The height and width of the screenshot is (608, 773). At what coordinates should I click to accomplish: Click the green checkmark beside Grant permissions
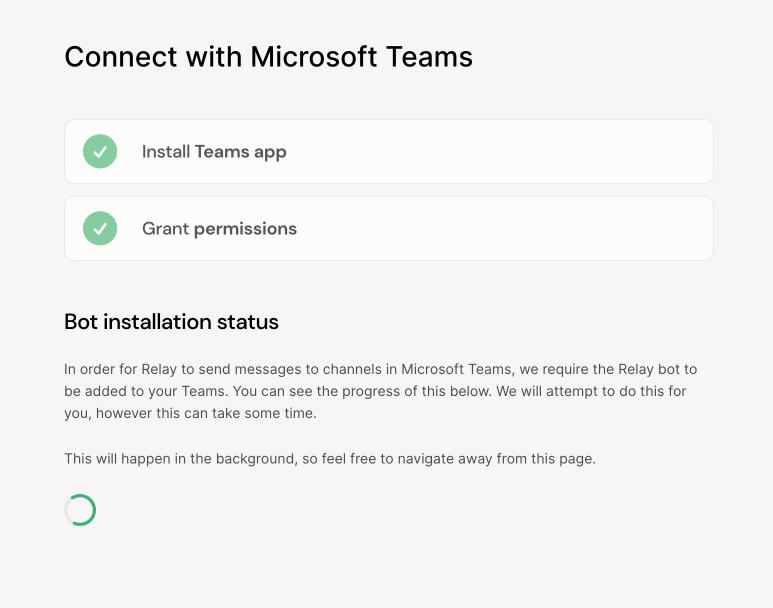[100, 229]
